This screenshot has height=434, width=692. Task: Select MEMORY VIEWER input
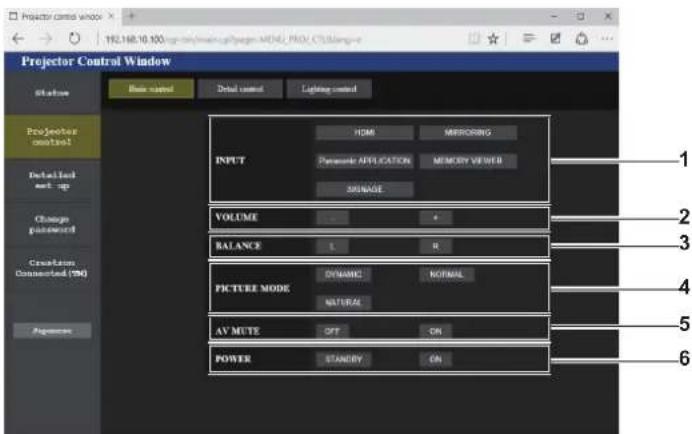point(468,161)
